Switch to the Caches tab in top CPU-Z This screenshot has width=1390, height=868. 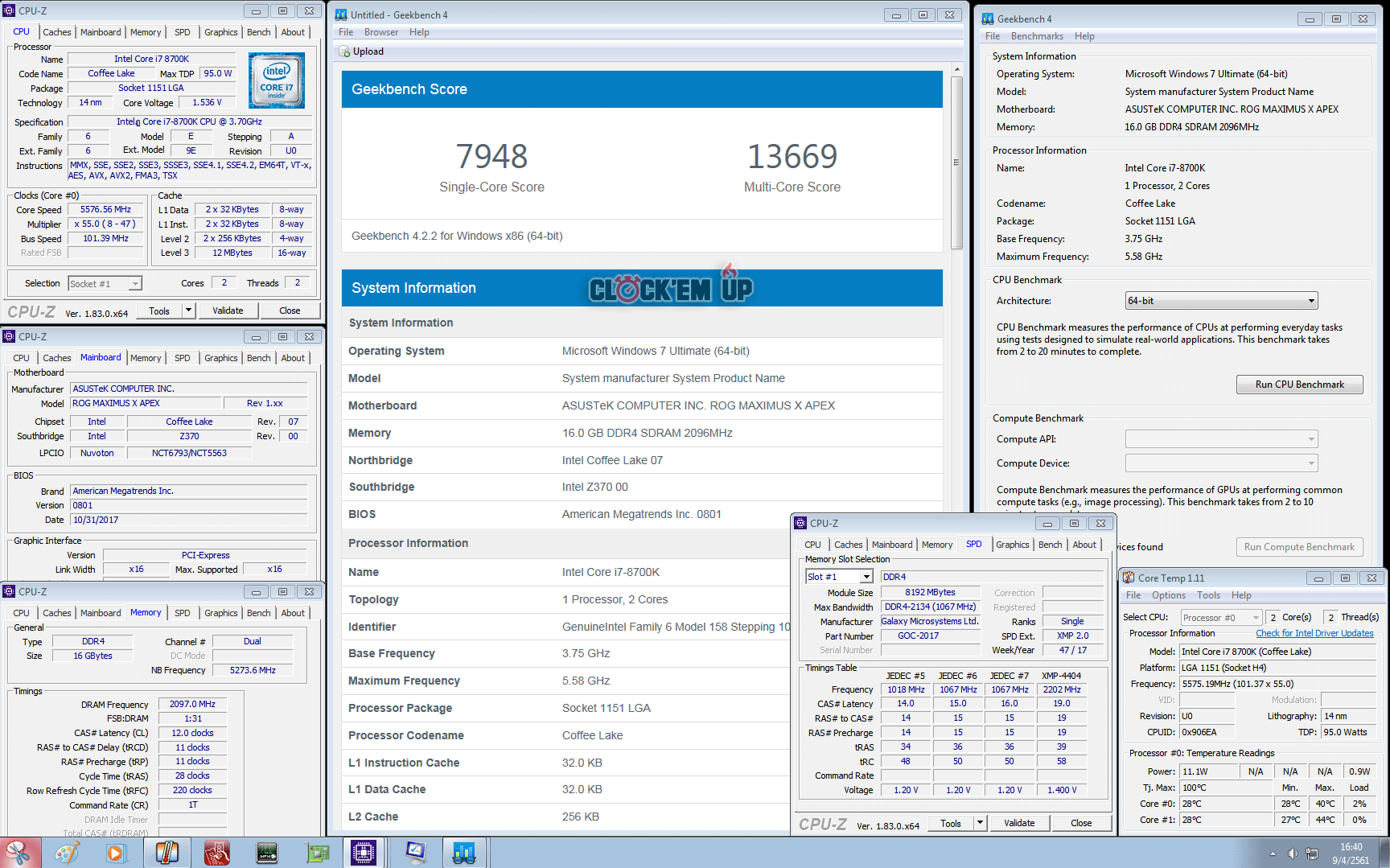click(x=56, y=32)
